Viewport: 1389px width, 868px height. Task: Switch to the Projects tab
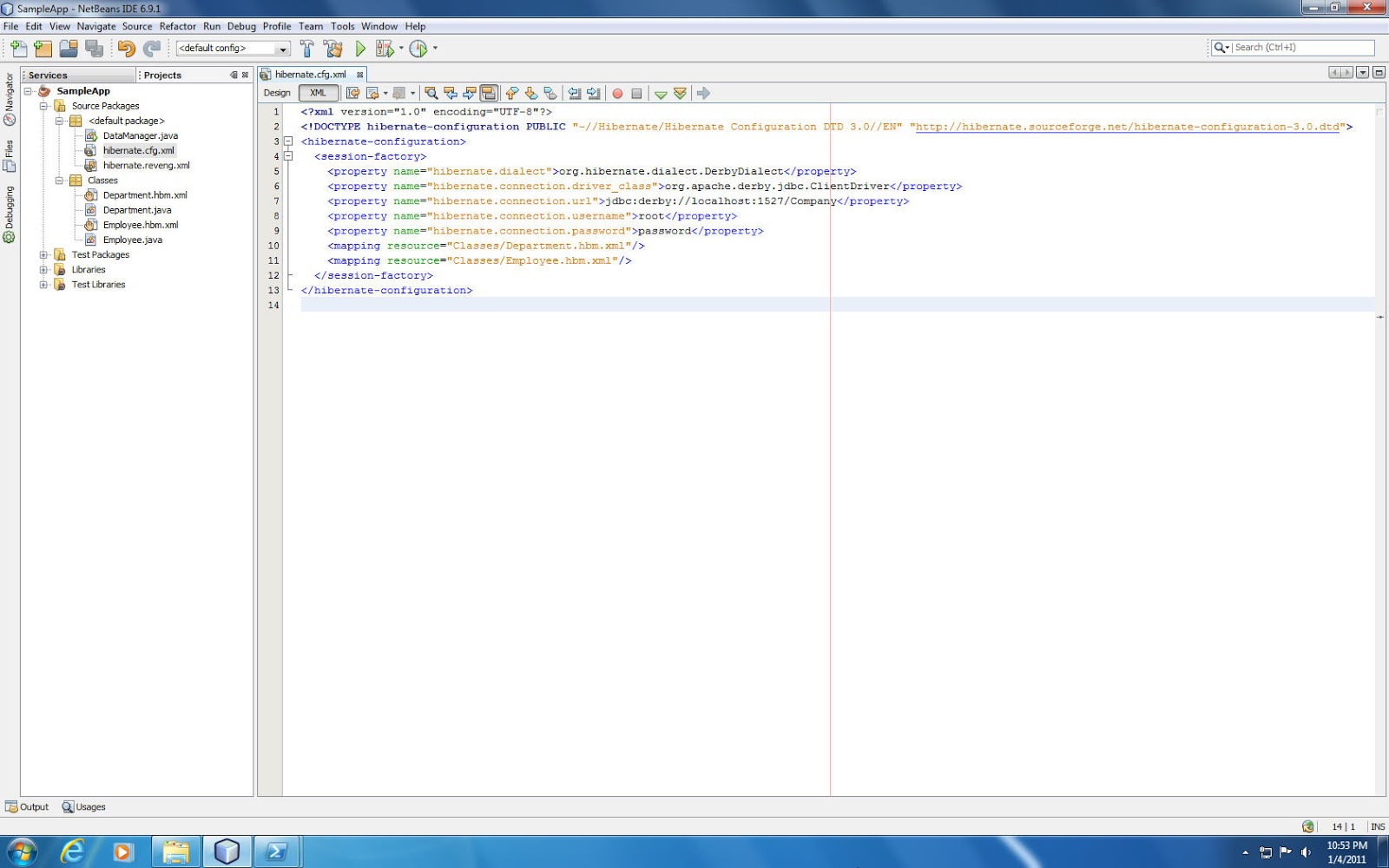[162, 76]
